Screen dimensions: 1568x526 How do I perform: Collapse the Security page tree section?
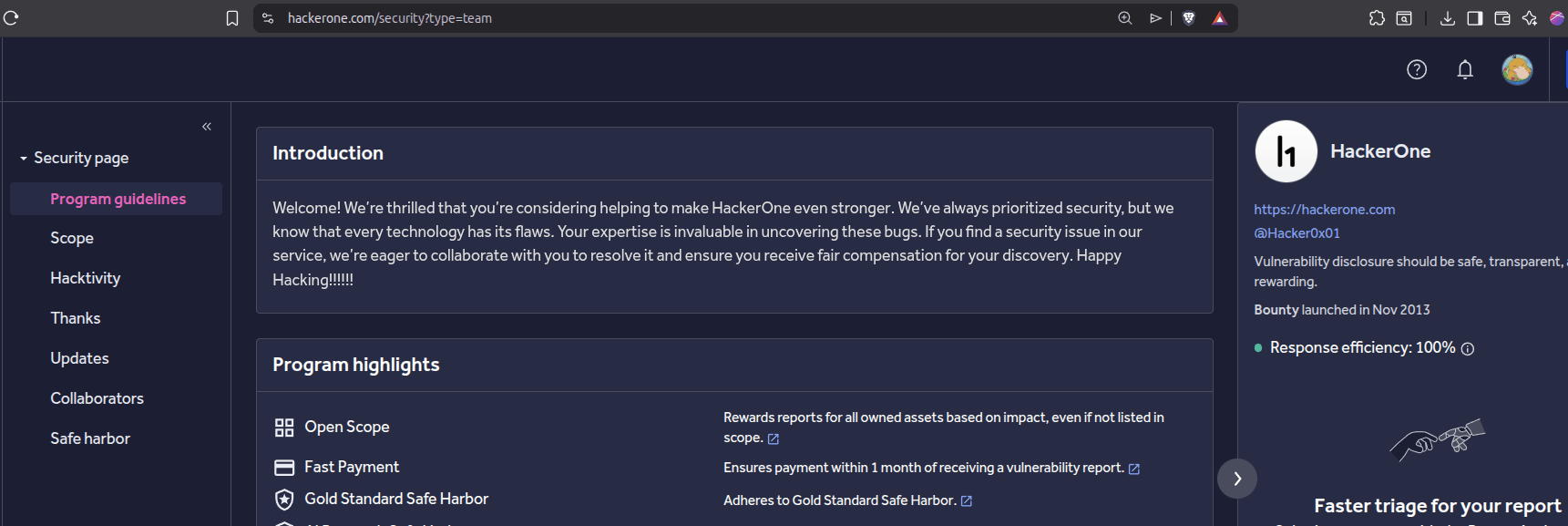[24, 159]
